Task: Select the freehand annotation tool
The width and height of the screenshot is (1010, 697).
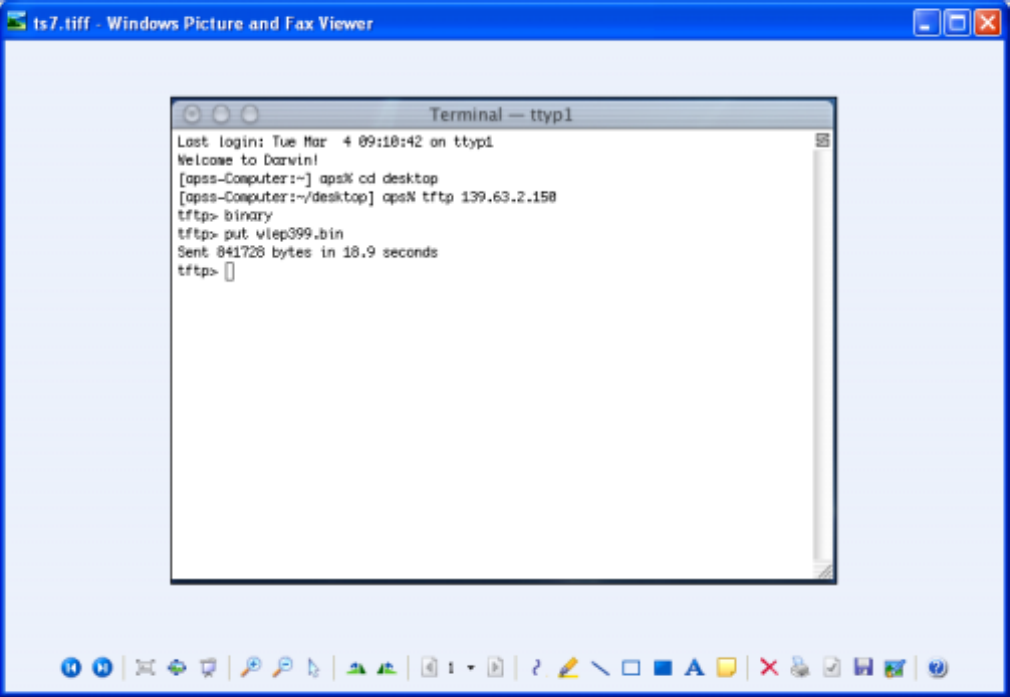Action: [537, 667]
